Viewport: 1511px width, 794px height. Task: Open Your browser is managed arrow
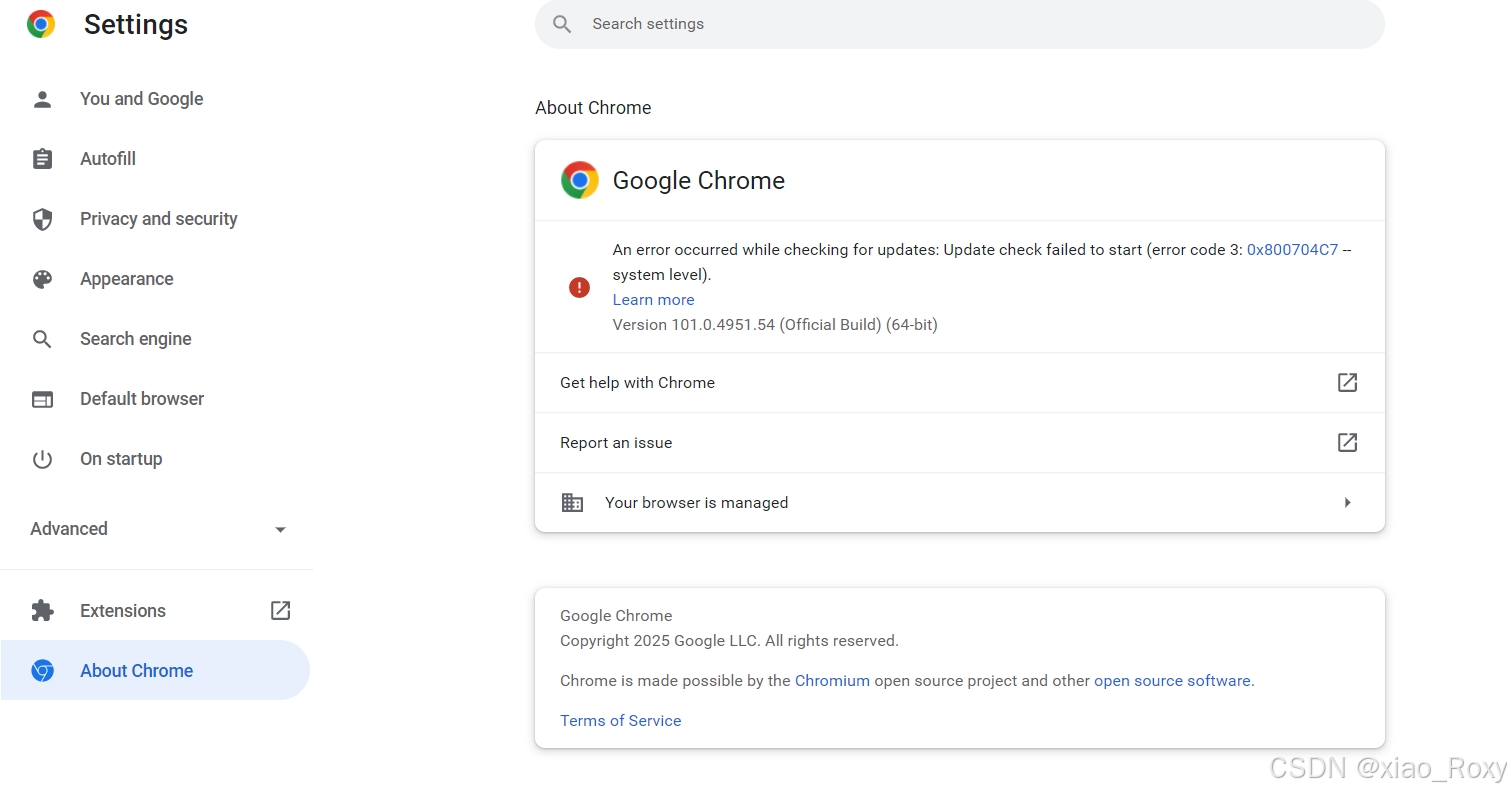pos(1348,503)
